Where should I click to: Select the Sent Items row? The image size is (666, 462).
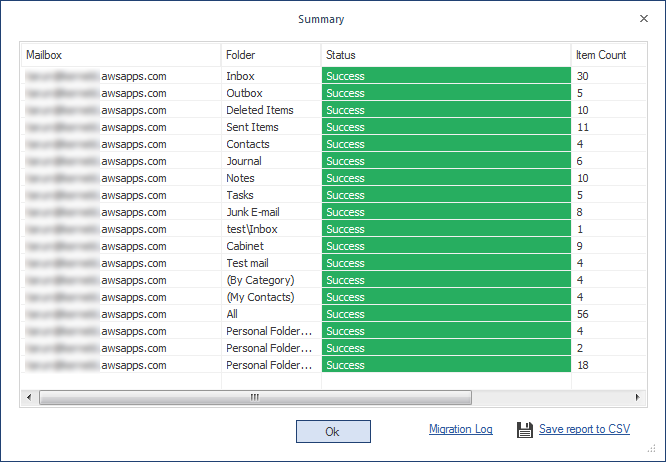(x=252, y=127)
